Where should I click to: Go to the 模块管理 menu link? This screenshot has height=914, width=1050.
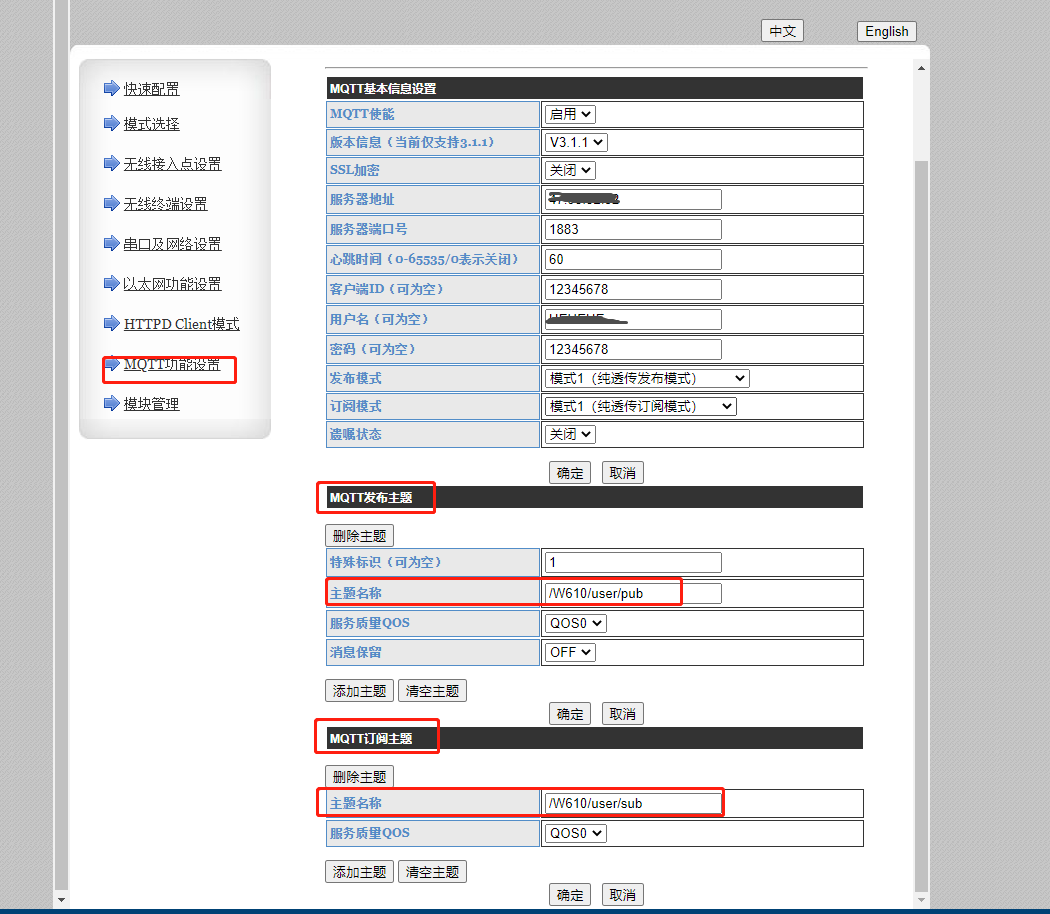tap(151, 404)
